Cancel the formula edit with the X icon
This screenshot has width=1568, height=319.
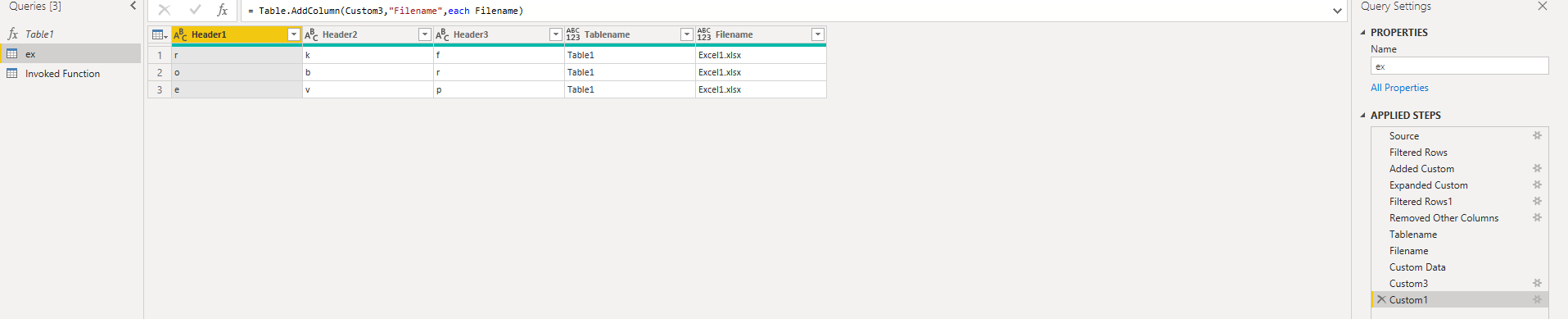click(x=165, y=10)
